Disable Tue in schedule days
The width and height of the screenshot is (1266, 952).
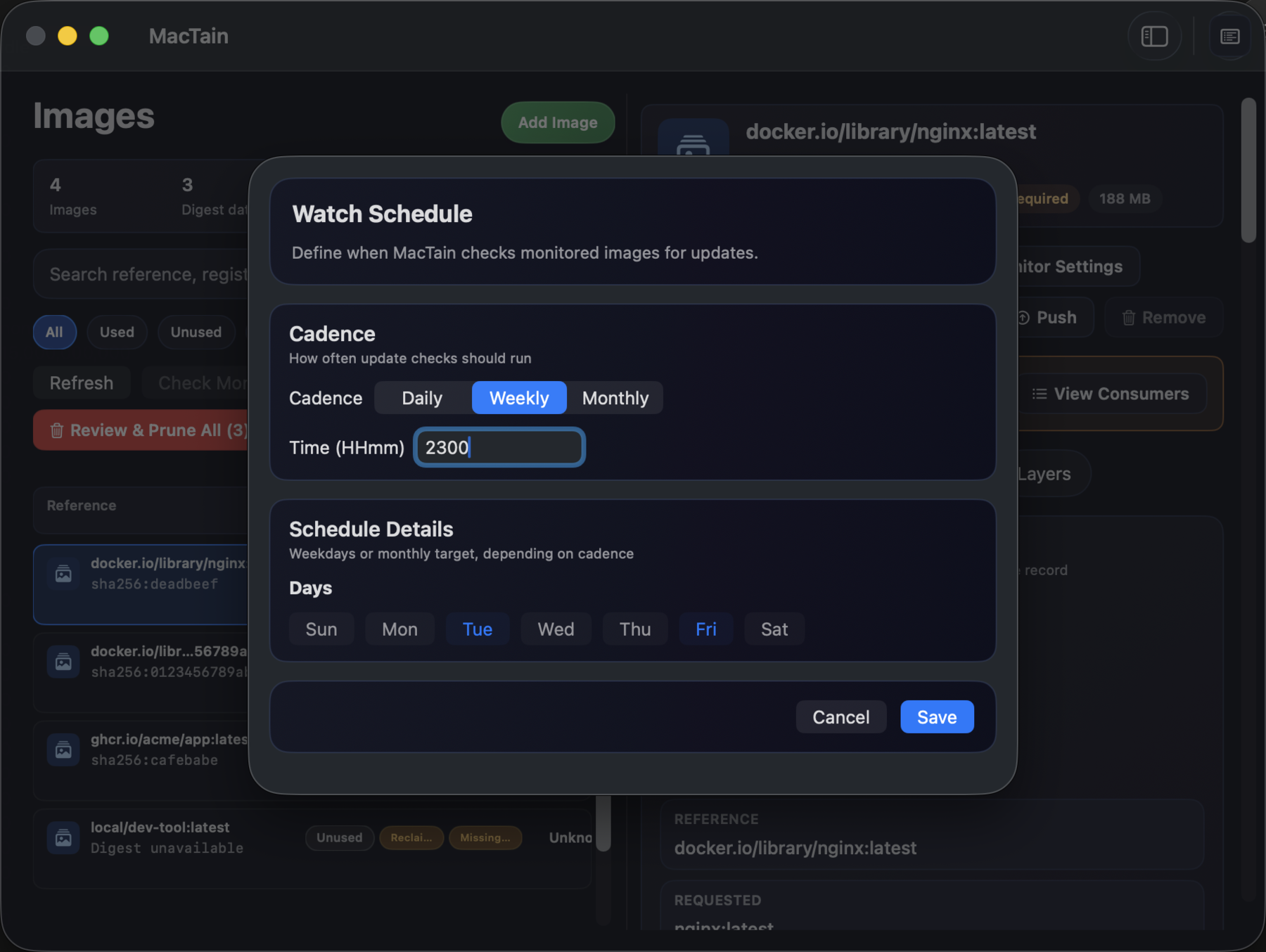(478, 629)
